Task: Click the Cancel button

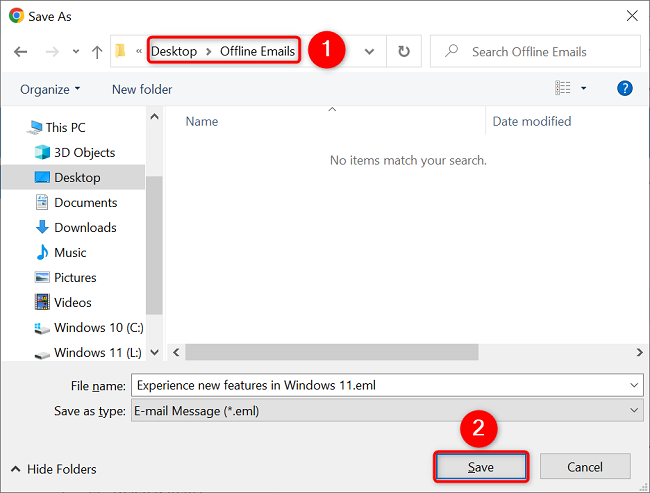Action: (585, 467)
